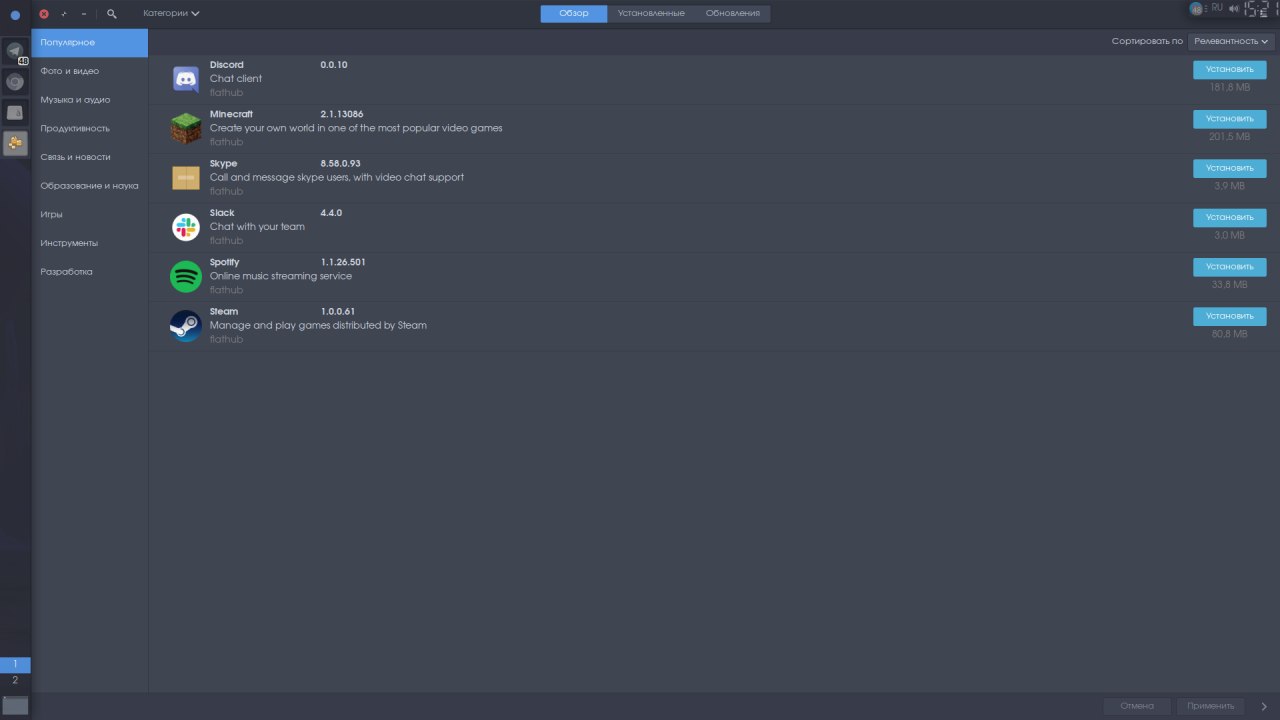Click the 181,8 MB size label

(1229, 87)
